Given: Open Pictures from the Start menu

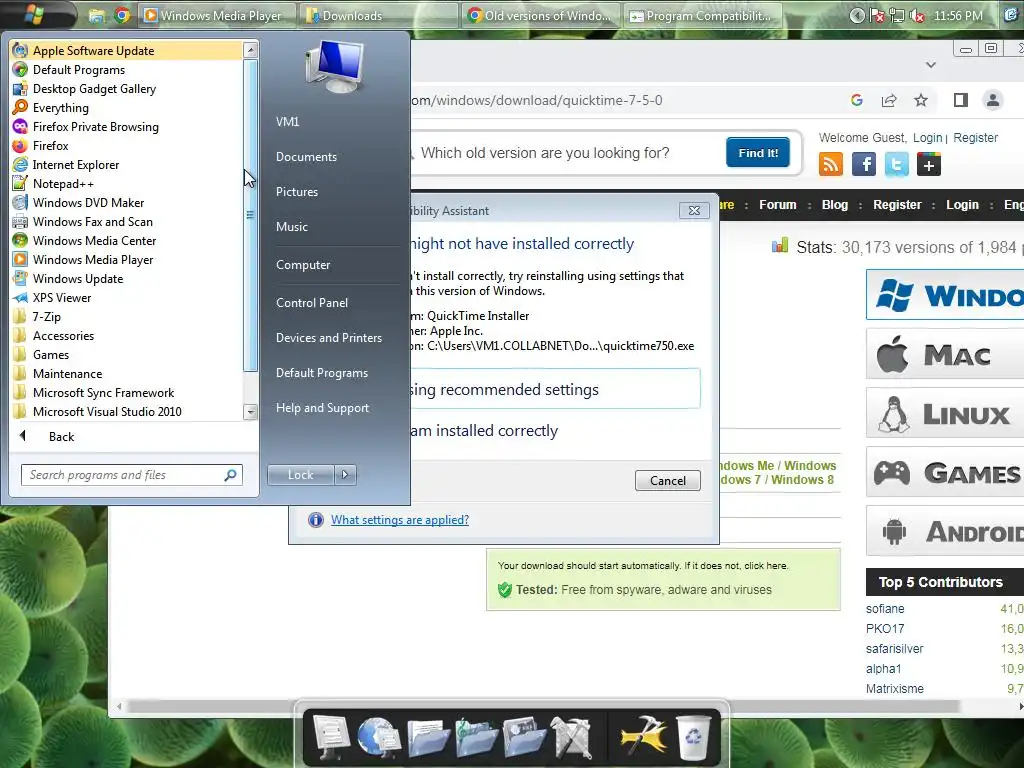Looking at the screenshot, I should [296, 191].
